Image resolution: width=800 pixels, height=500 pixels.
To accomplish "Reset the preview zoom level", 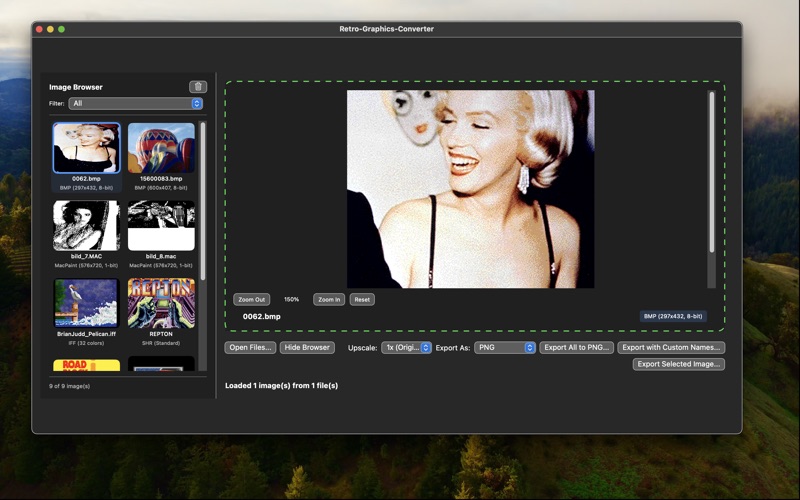I will (362, 299).
